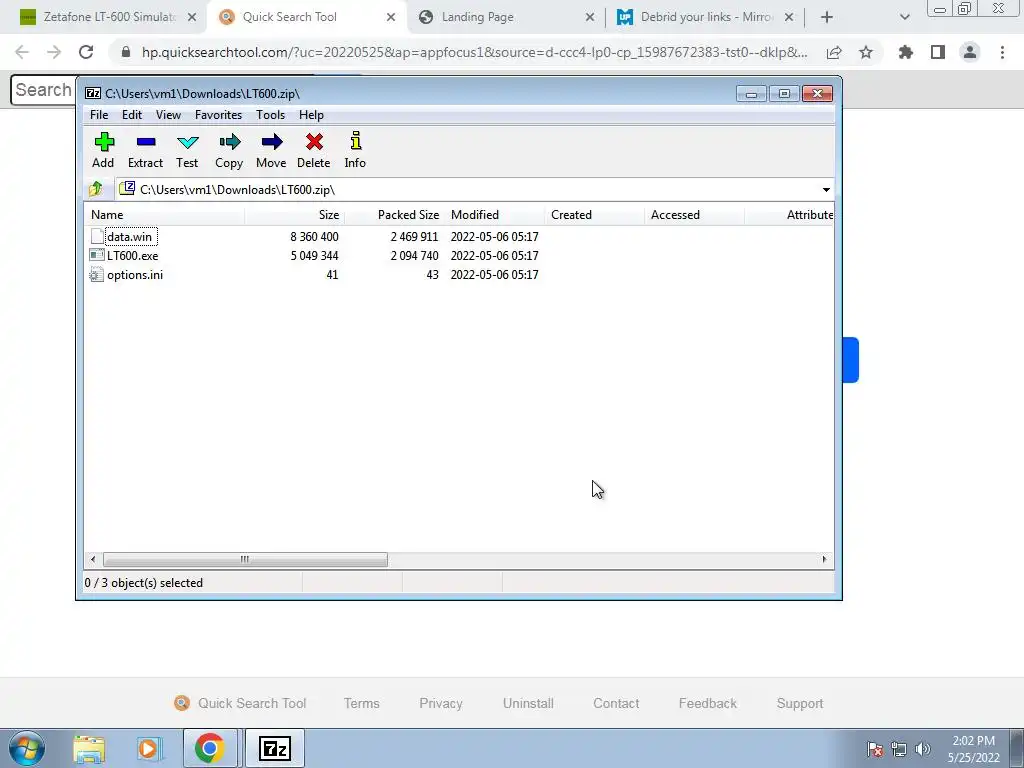This screenshot has height=768, width=1024.
Task: Select the LT600.exe file name
Action: point(133,255)
